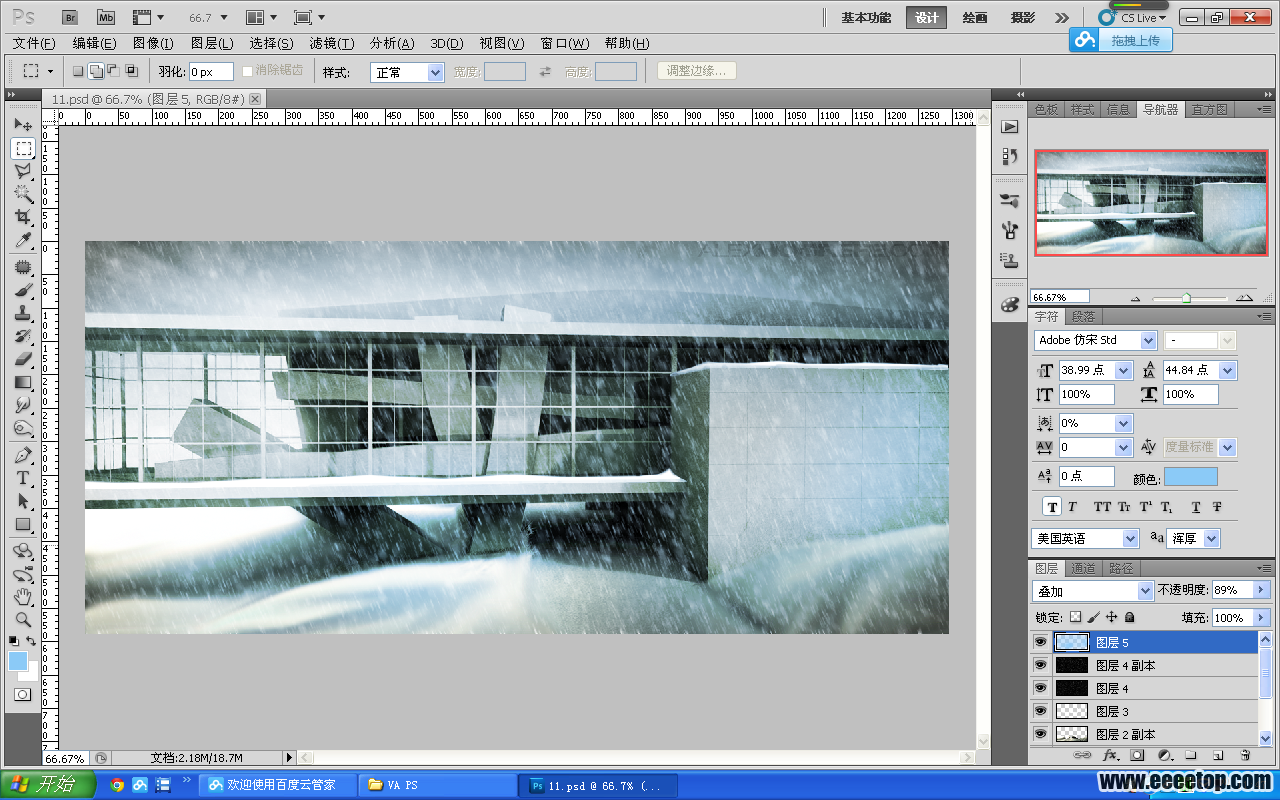Open the language dropdown 美国英语
The height and width of the screenshot is (800, 1280).
click(x=1085, y=538)
